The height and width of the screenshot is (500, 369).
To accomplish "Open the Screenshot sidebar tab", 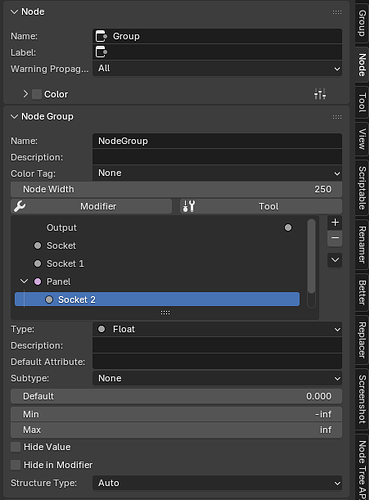I will (x=362, y=399).
